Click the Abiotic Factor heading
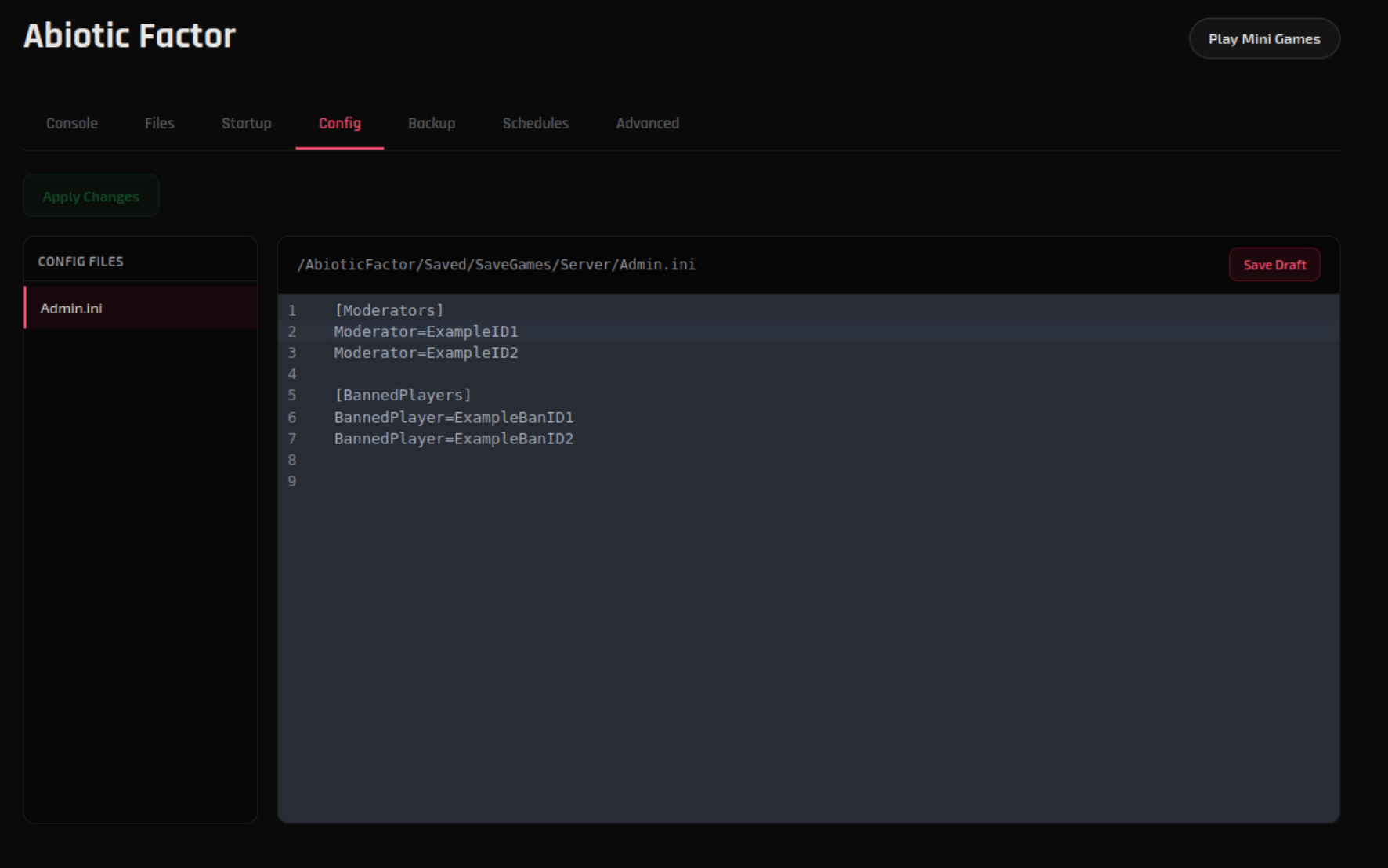Image resolution: width=1388 pixels, height=868 pixels. tap(129, 34)
